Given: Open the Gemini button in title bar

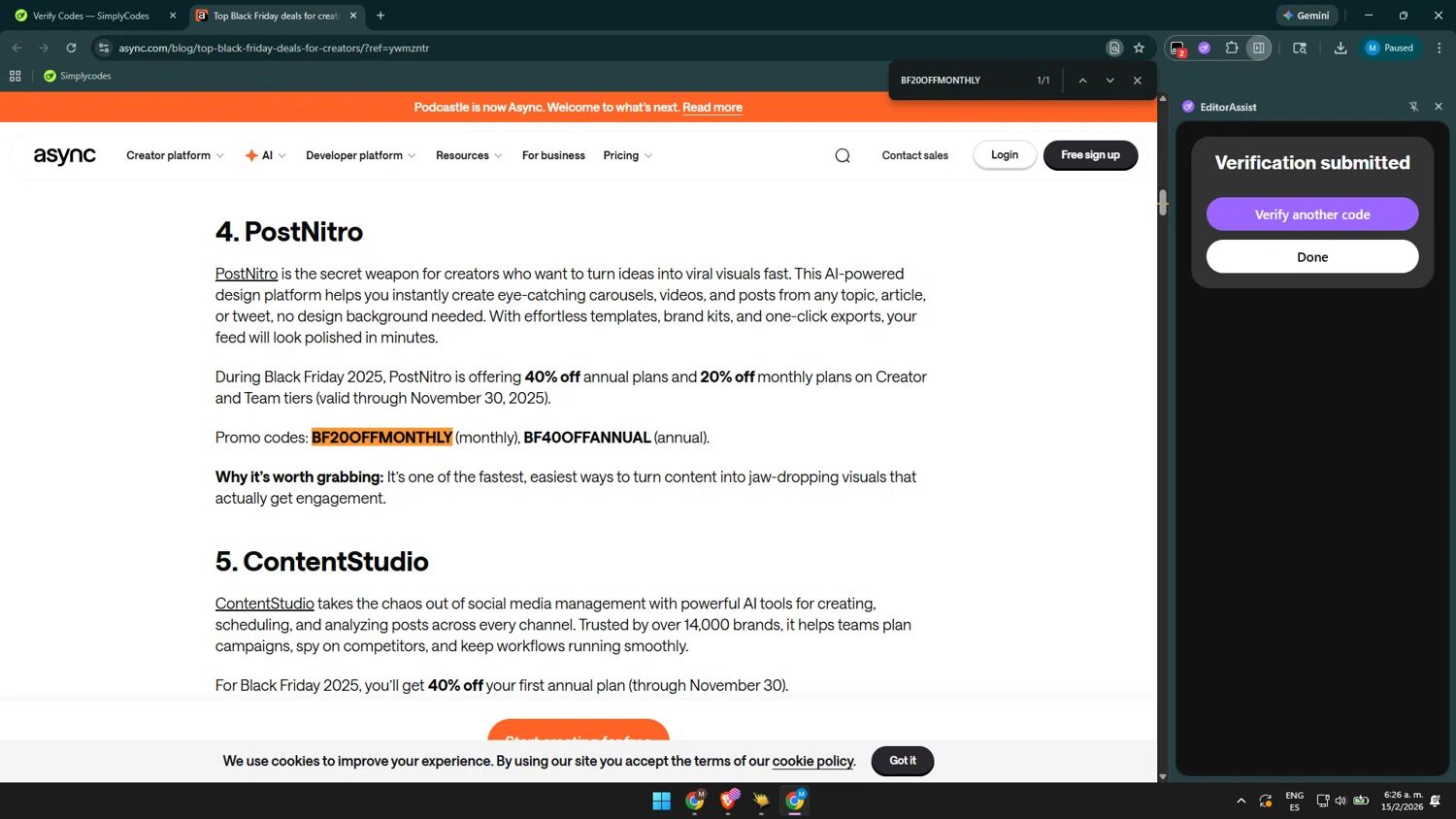Looking at the screenshot, I should [1307, 16].
